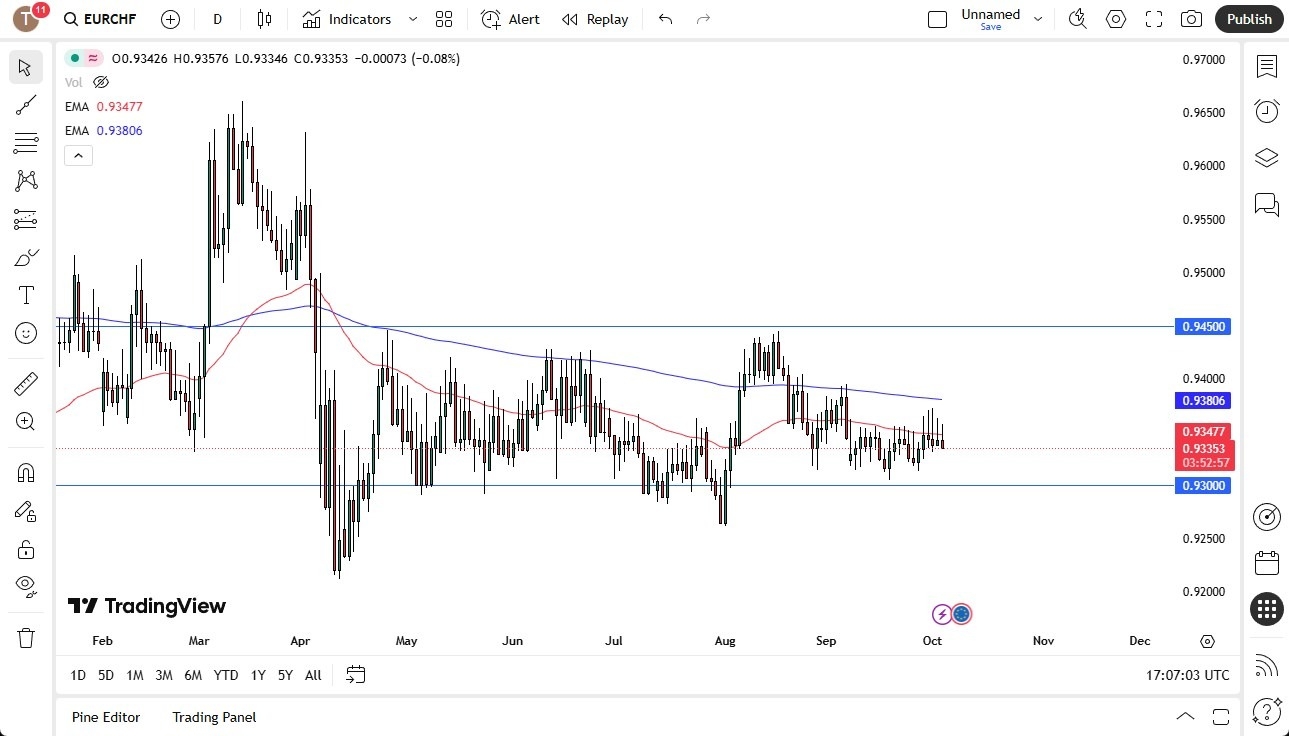1289x736 pixels.
Task: Select the Brush drawing tool
Action: coord(26,256)
